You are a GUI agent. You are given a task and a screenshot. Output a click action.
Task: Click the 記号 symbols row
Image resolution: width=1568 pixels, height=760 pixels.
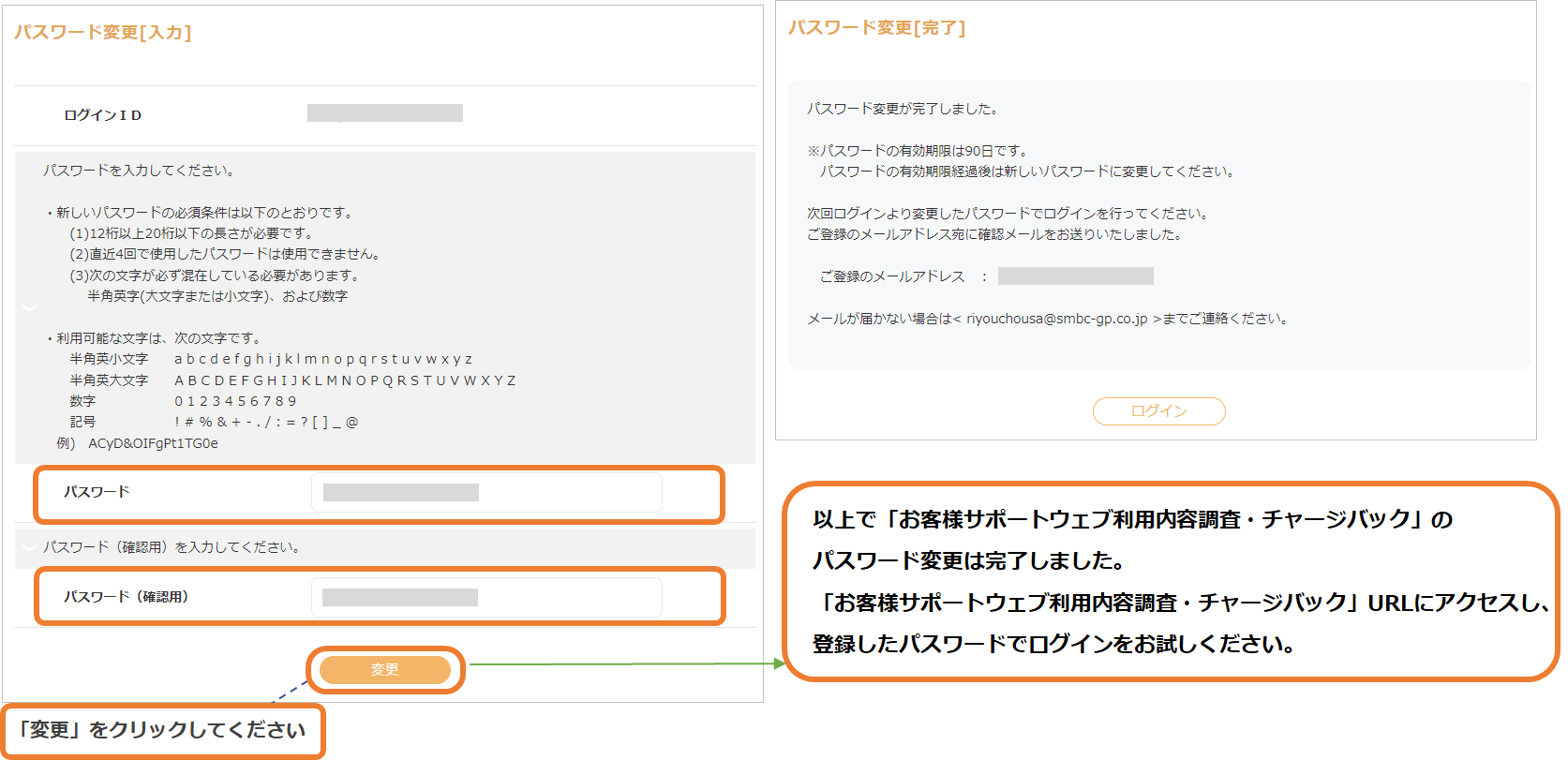click(x=266, y=422)
